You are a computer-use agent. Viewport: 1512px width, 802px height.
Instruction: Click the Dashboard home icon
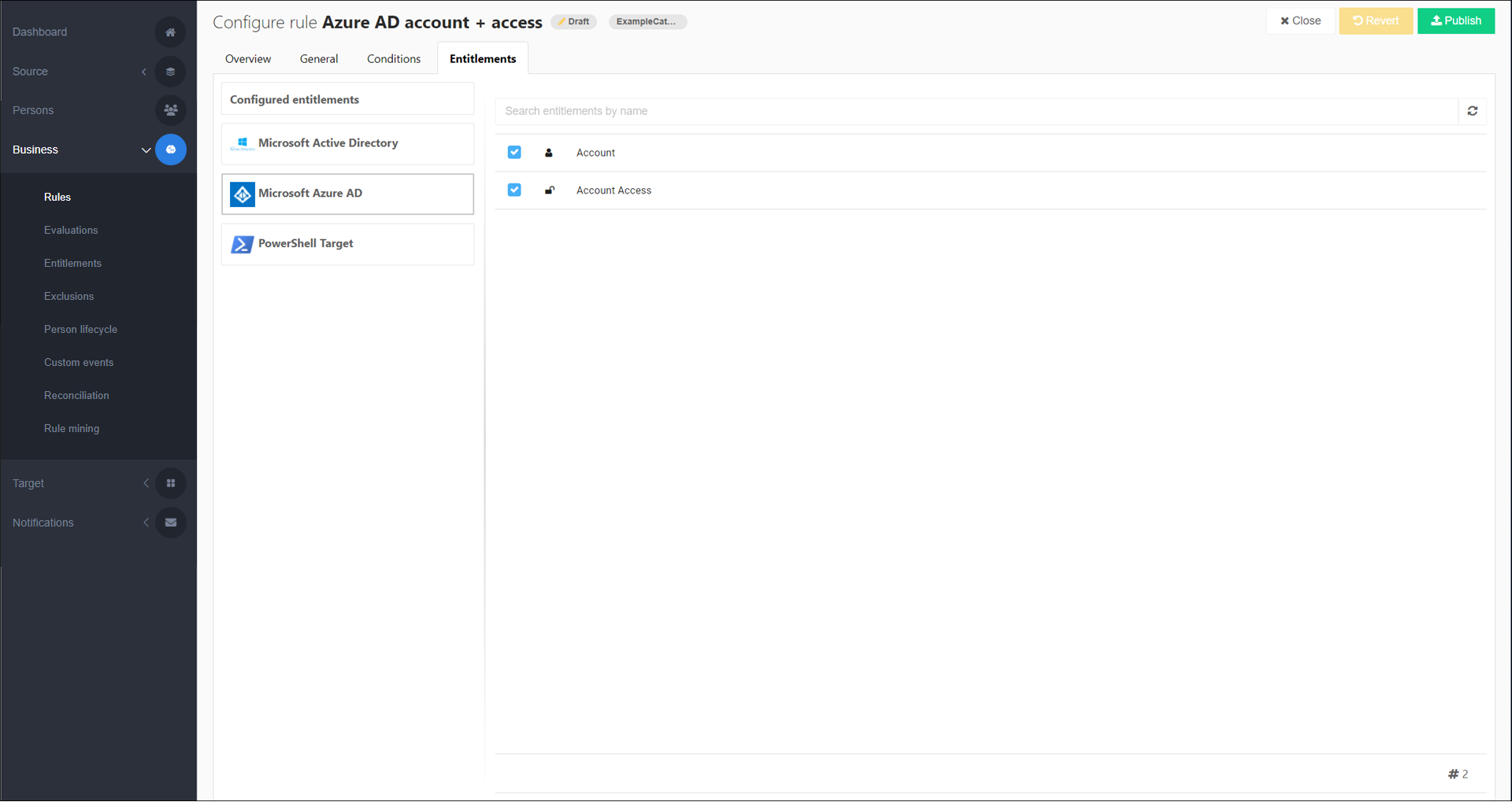tap(170, 32)
